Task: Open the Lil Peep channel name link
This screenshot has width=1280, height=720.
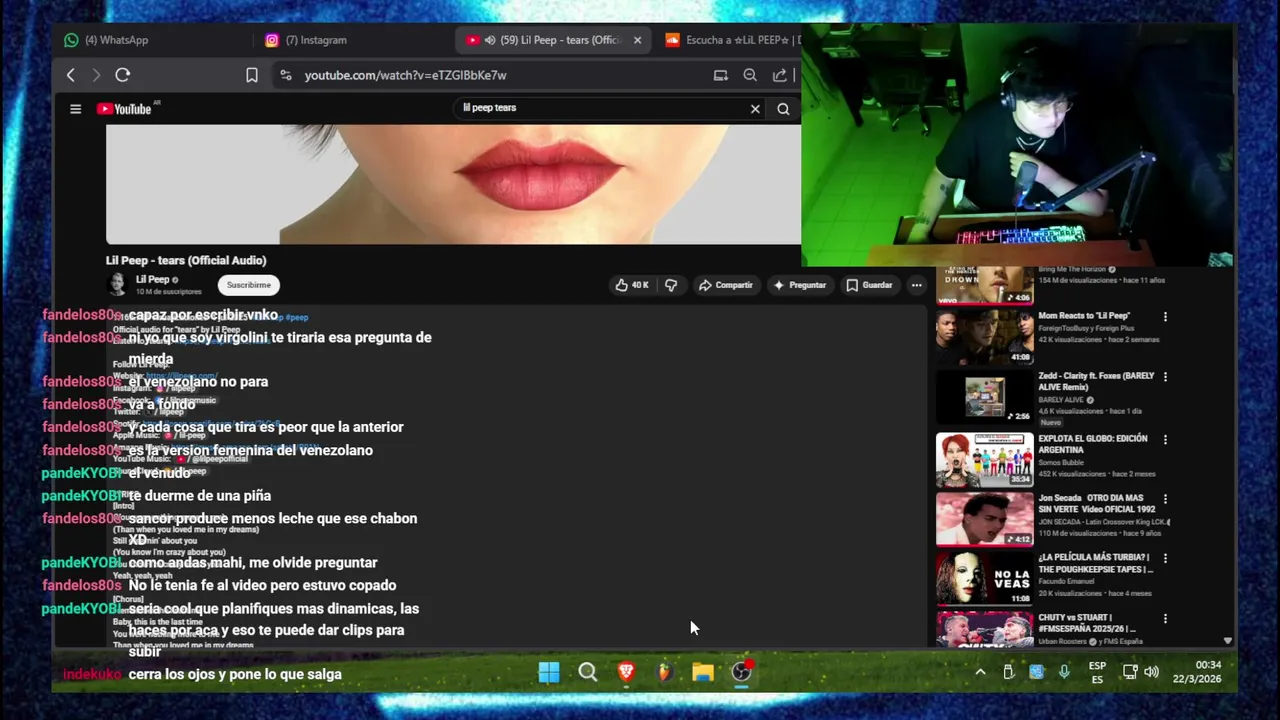Action: click(x=152, y=280)
